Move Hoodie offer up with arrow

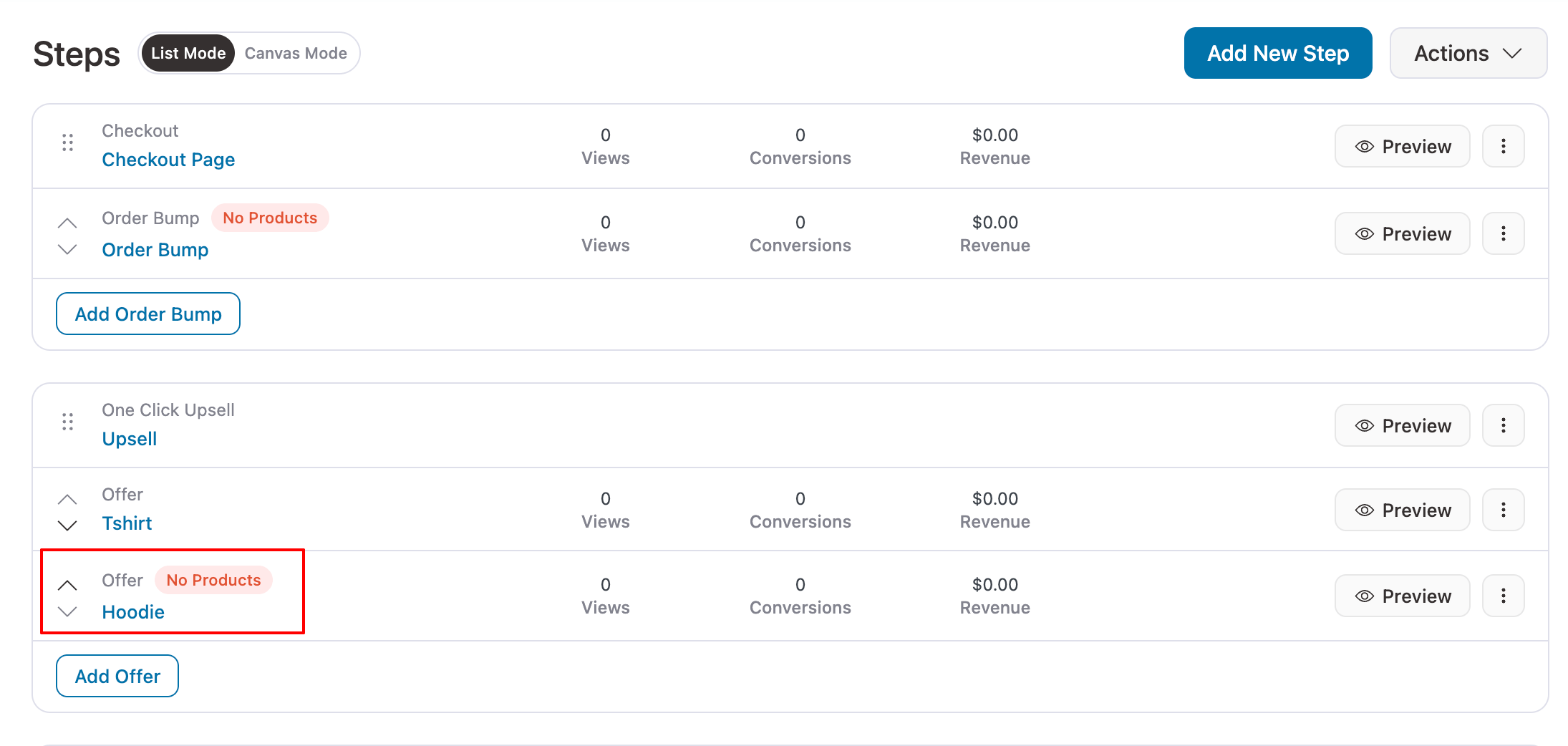point(67,585)
